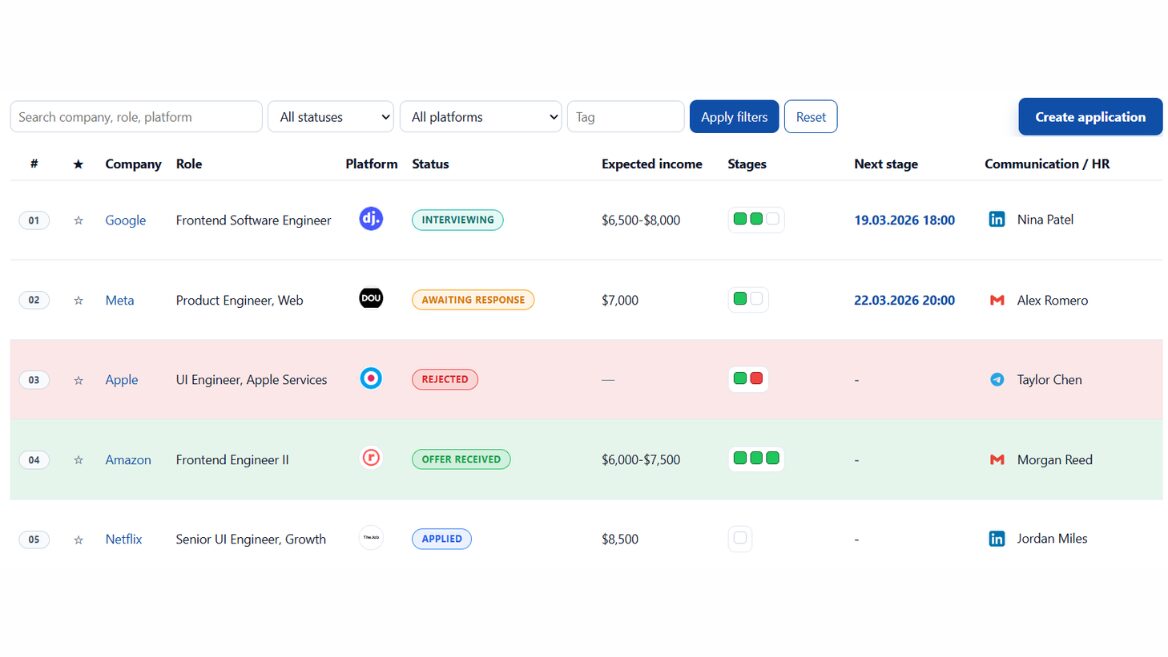Viewport: 1168px width, 657px height.
Task: Star the Meta application row
Action: (78, 300)
